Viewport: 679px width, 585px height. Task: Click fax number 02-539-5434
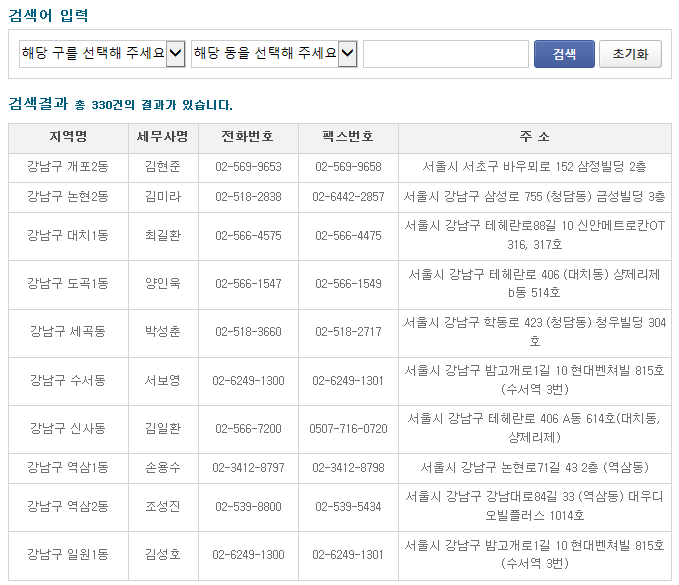(348, 507)
